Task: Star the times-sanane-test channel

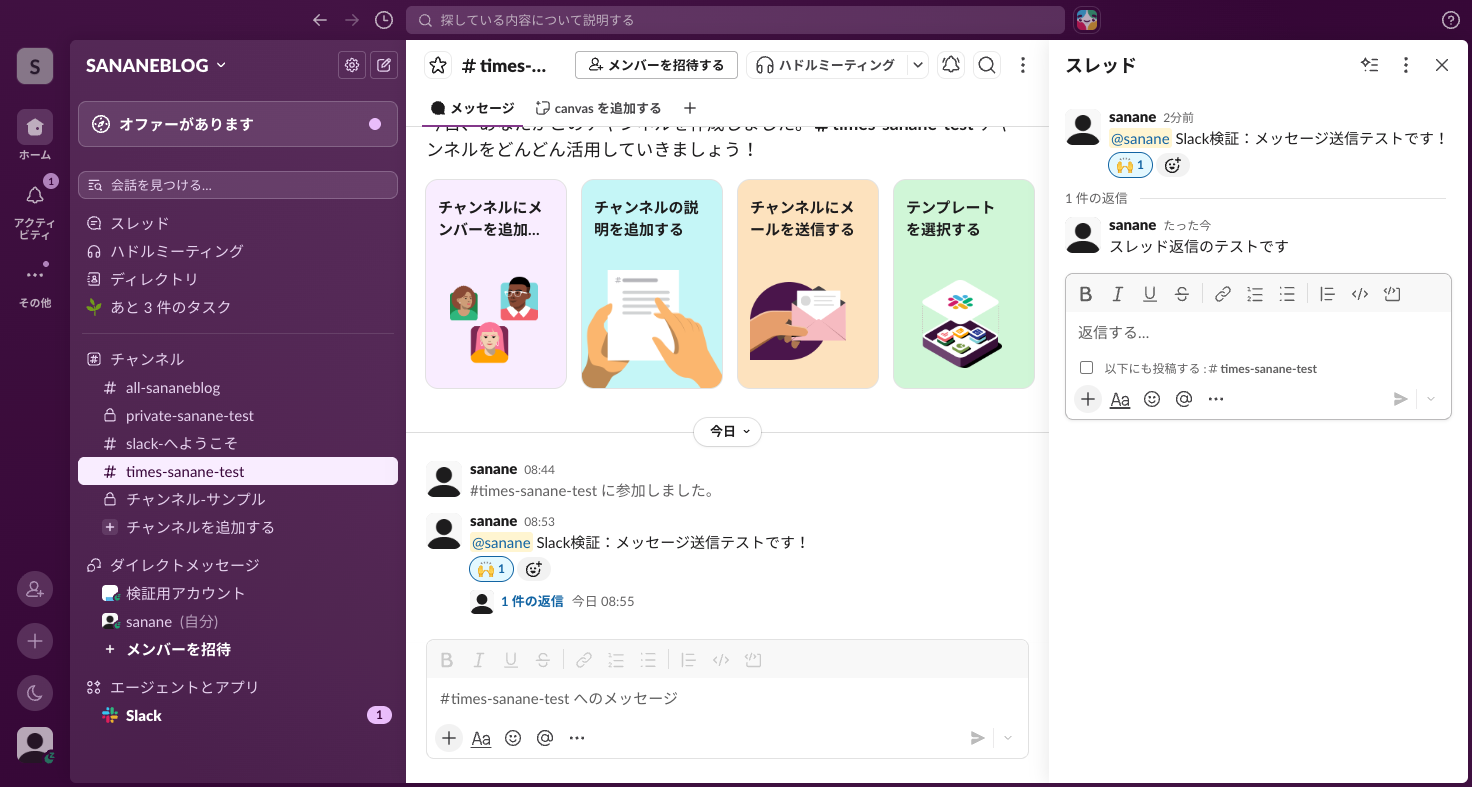Action: click(x=438, y=65)
